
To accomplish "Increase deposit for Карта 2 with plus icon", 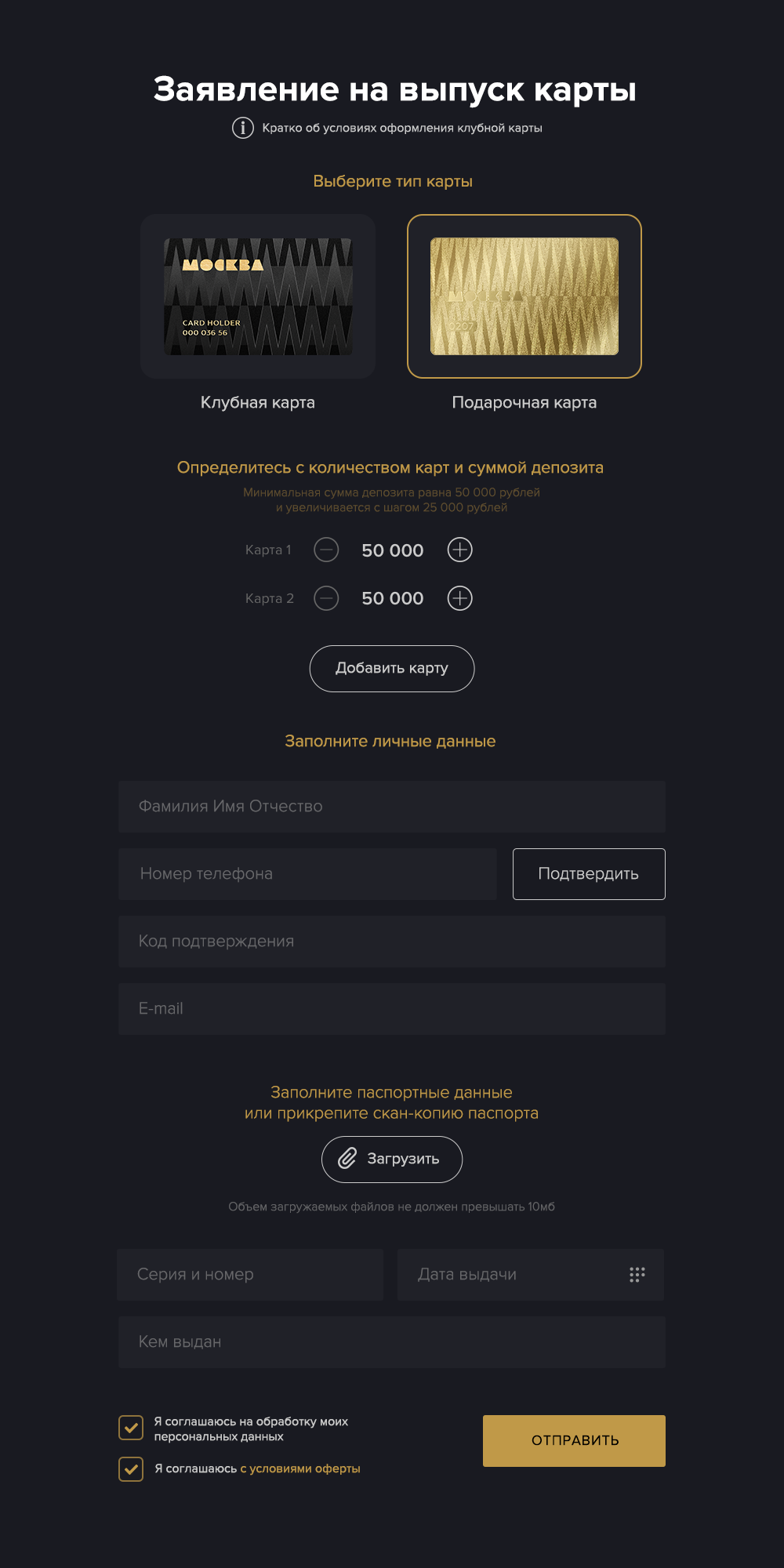I will (x=459, y=598).
